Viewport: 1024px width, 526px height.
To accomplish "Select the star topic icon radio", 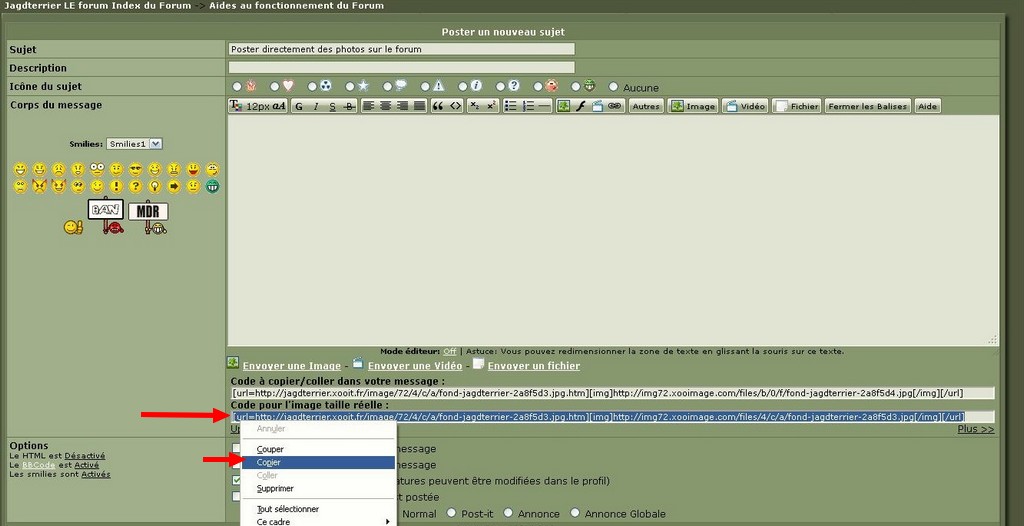I will [350, 86].
